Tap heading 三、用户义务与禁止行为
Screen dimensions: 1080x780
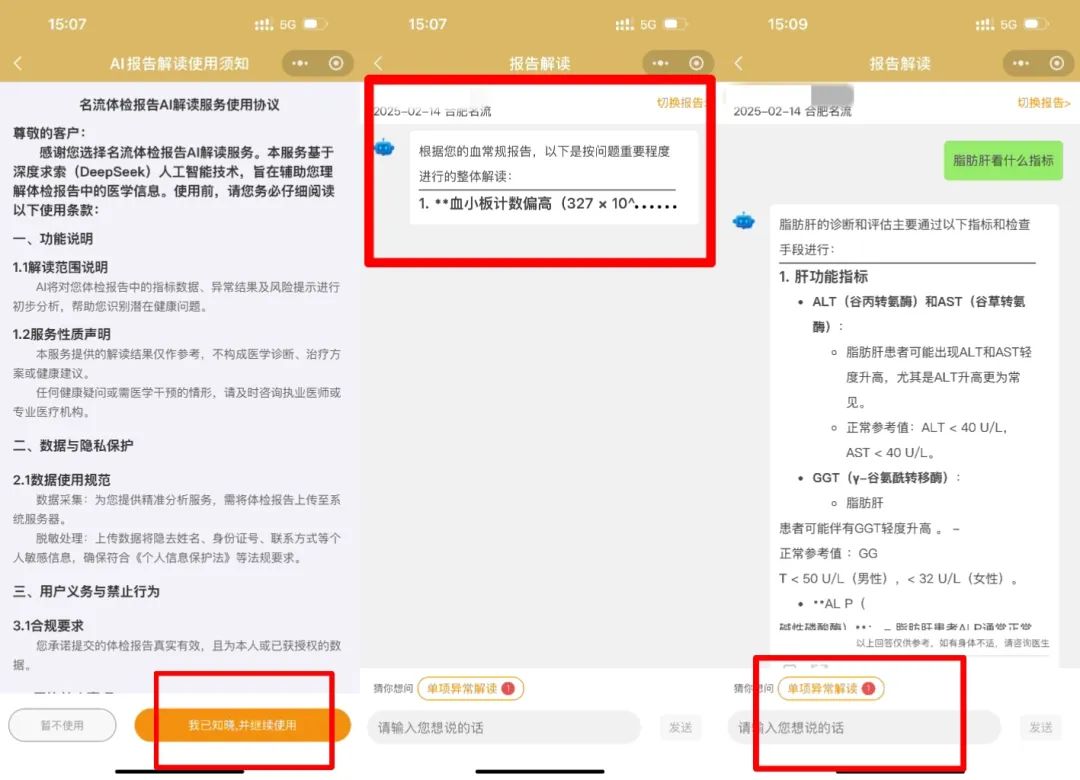[x=86, y=592]
